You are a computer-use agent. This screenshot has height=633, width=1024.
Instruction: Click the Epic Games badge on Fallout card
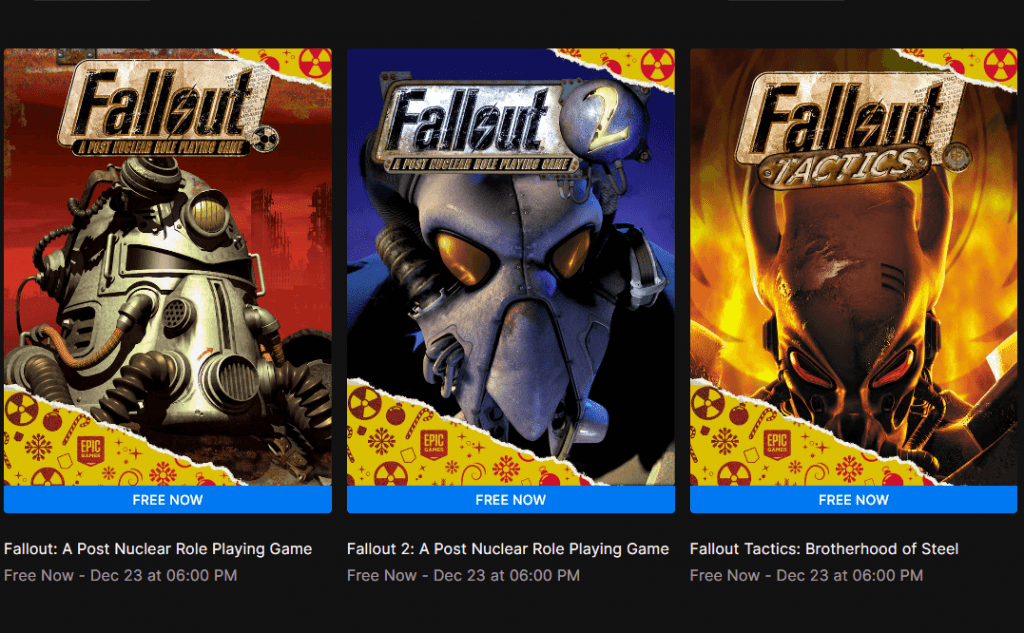coord(90,448)
